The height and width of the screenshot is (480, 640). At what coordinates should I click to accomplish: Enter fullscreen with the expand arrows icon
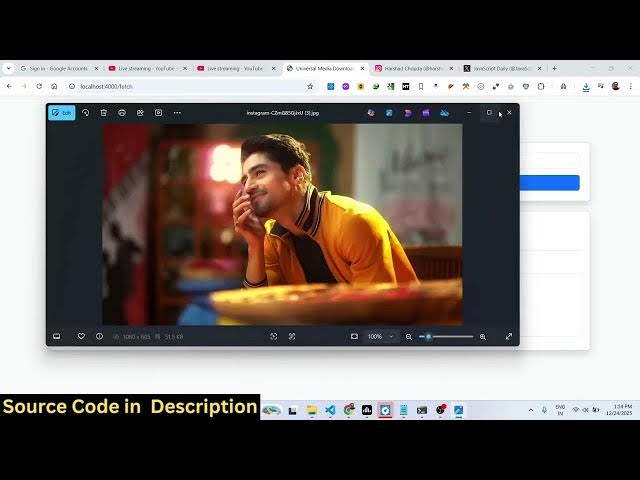(x=509, y=336)
